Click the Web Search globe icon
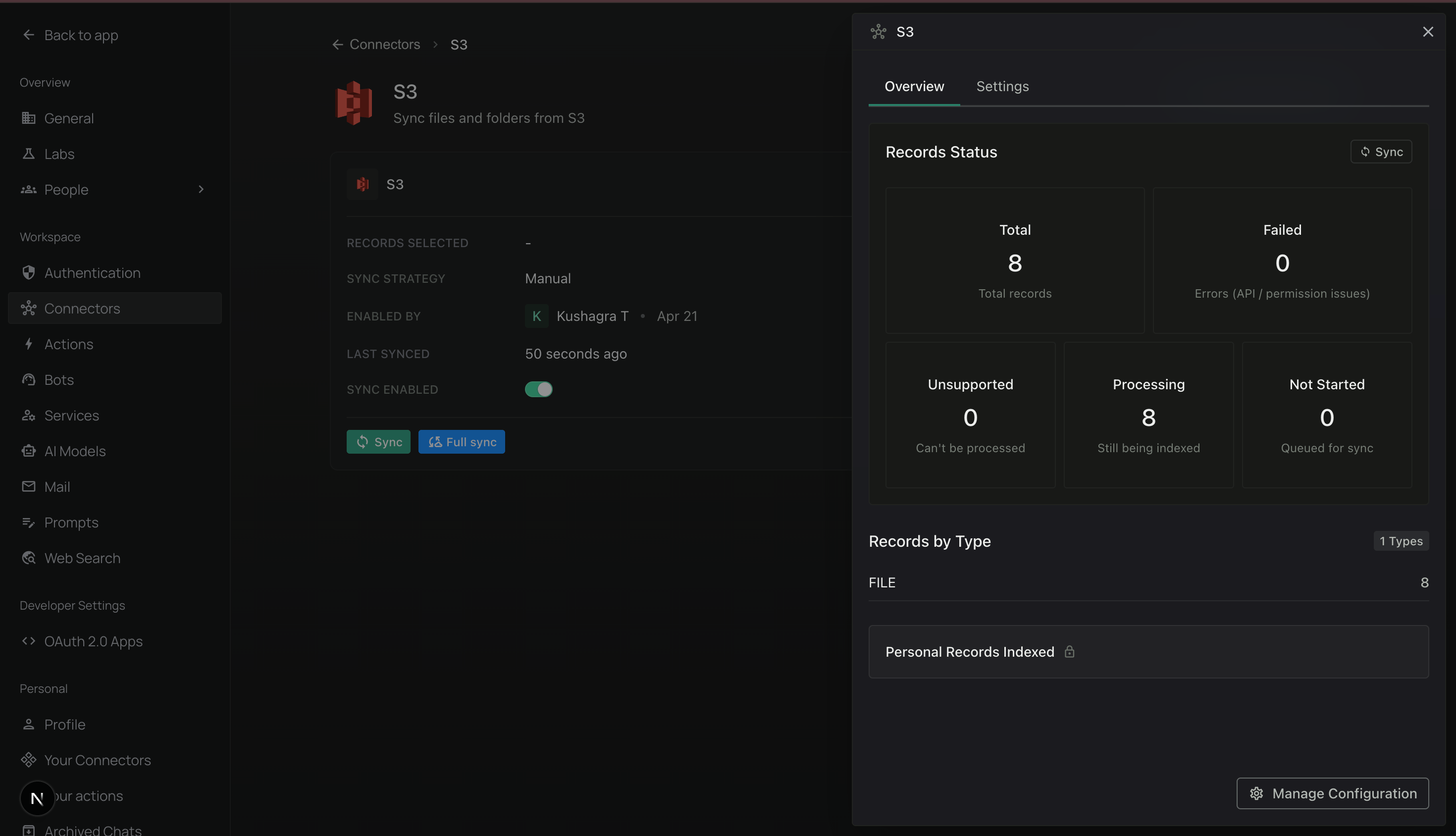This screenshot has width=1456, height=836. click(29, 558)
